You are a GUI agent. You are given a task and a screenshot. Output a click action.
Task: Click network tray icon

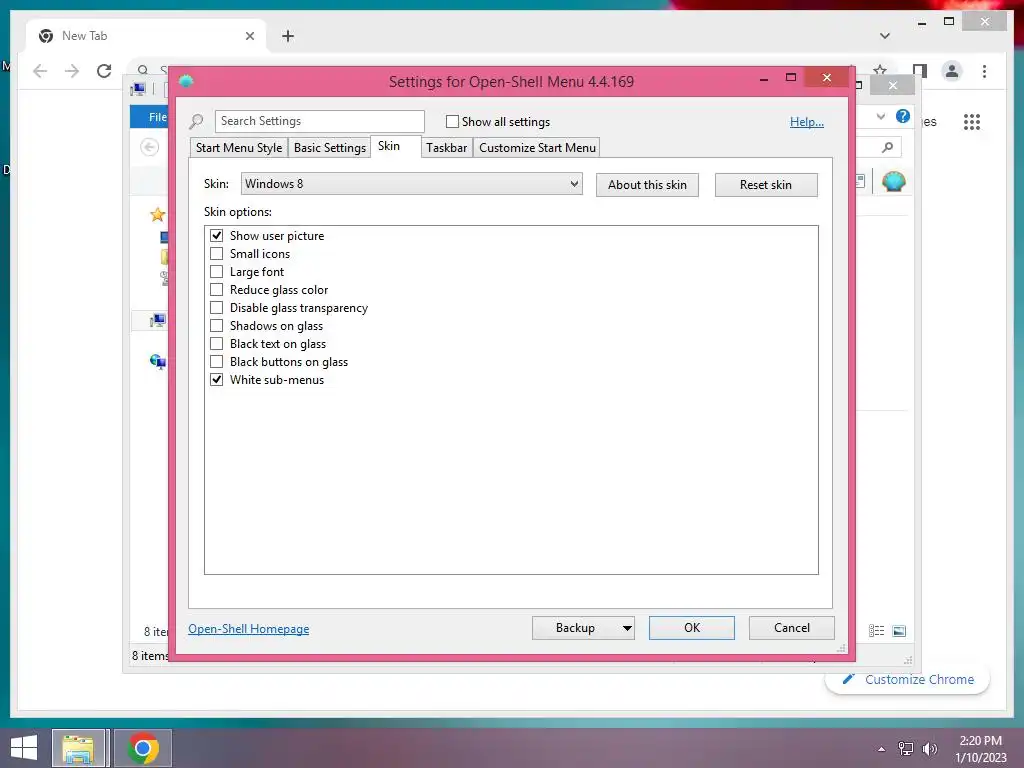(906, 749)
